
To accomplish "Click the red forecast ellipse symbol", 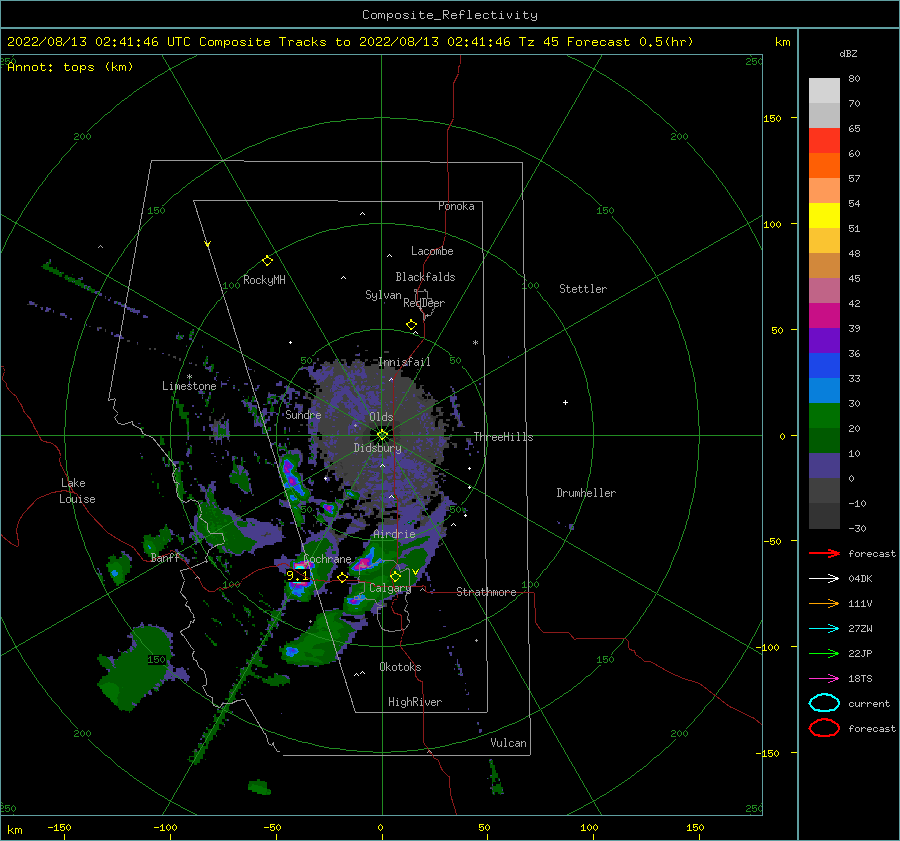I will click(x=824, y=728).
